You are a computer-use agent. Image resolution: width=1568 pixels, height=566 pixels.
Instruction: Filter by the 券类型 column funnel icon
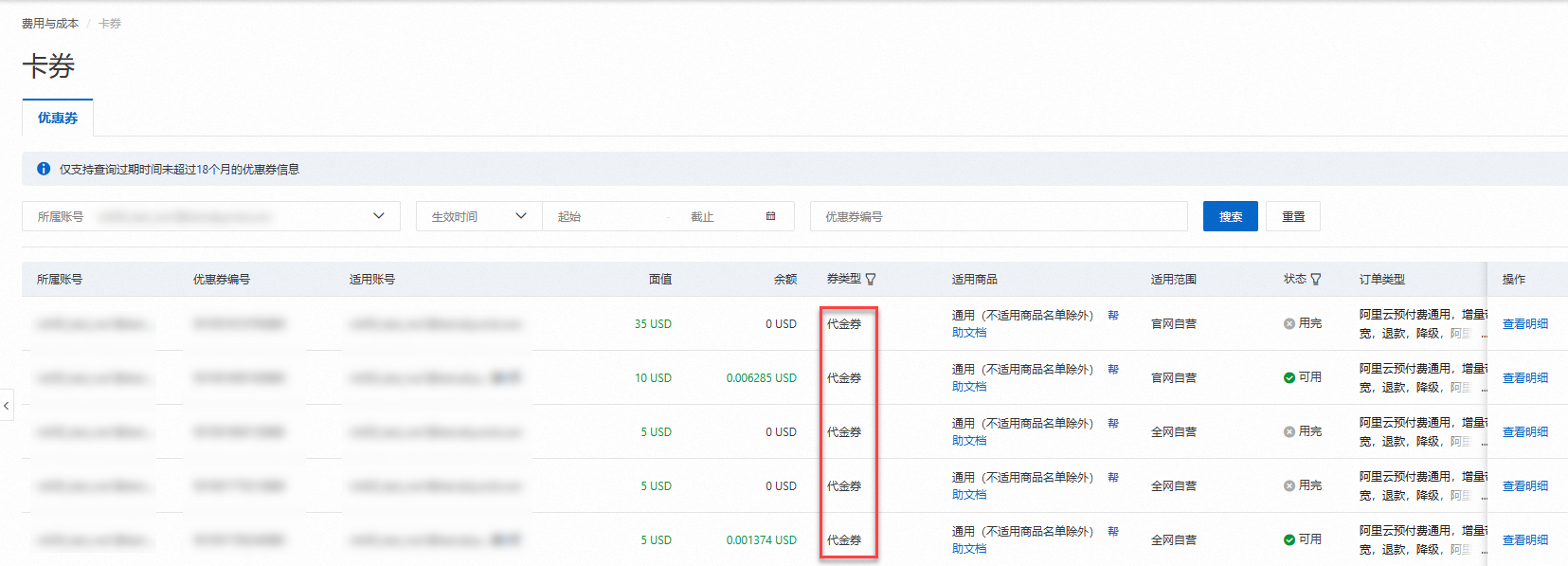871,279
